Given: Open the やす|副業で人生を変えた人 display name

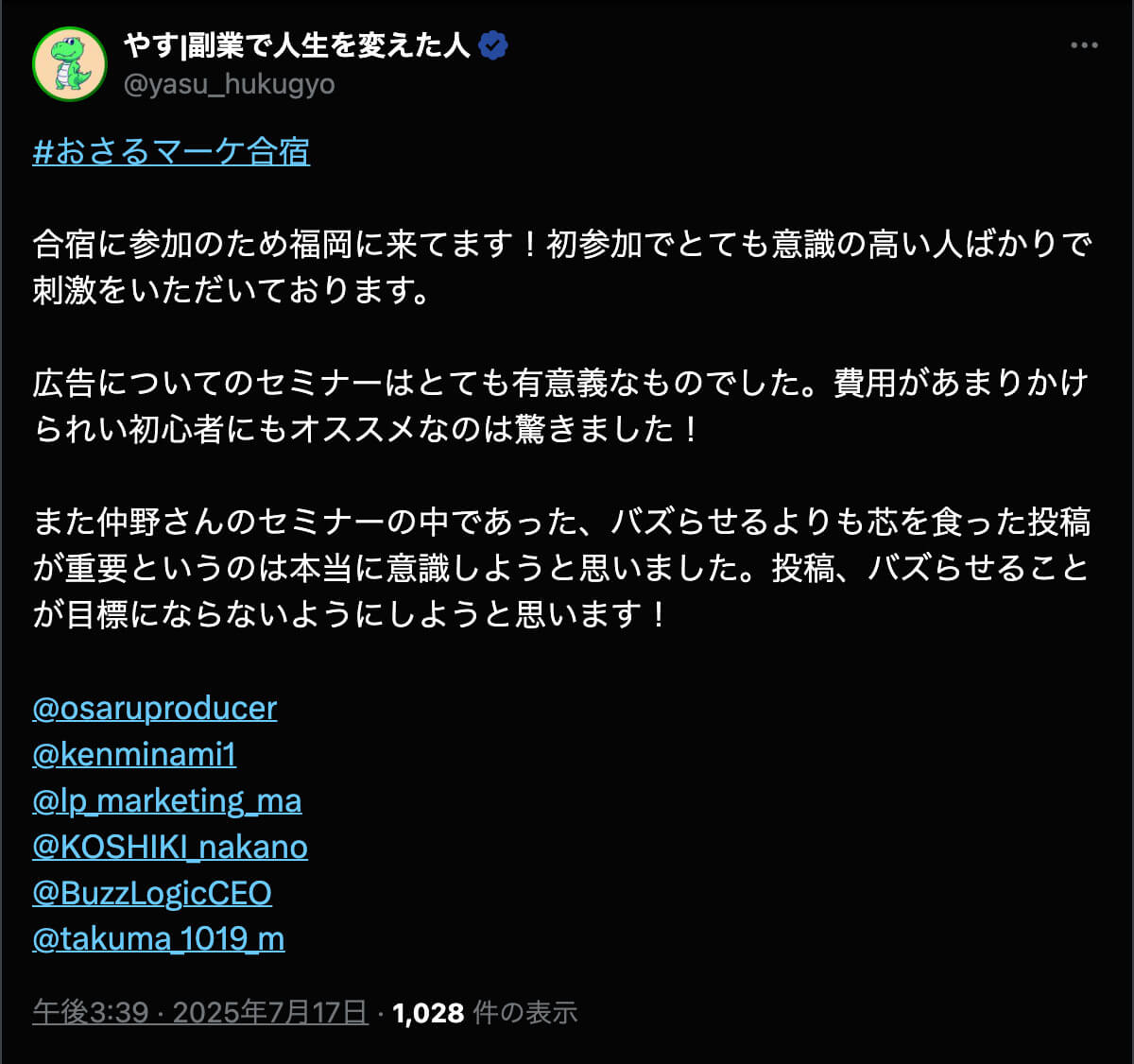Looking at the screenshot, I should pos(296,44).
